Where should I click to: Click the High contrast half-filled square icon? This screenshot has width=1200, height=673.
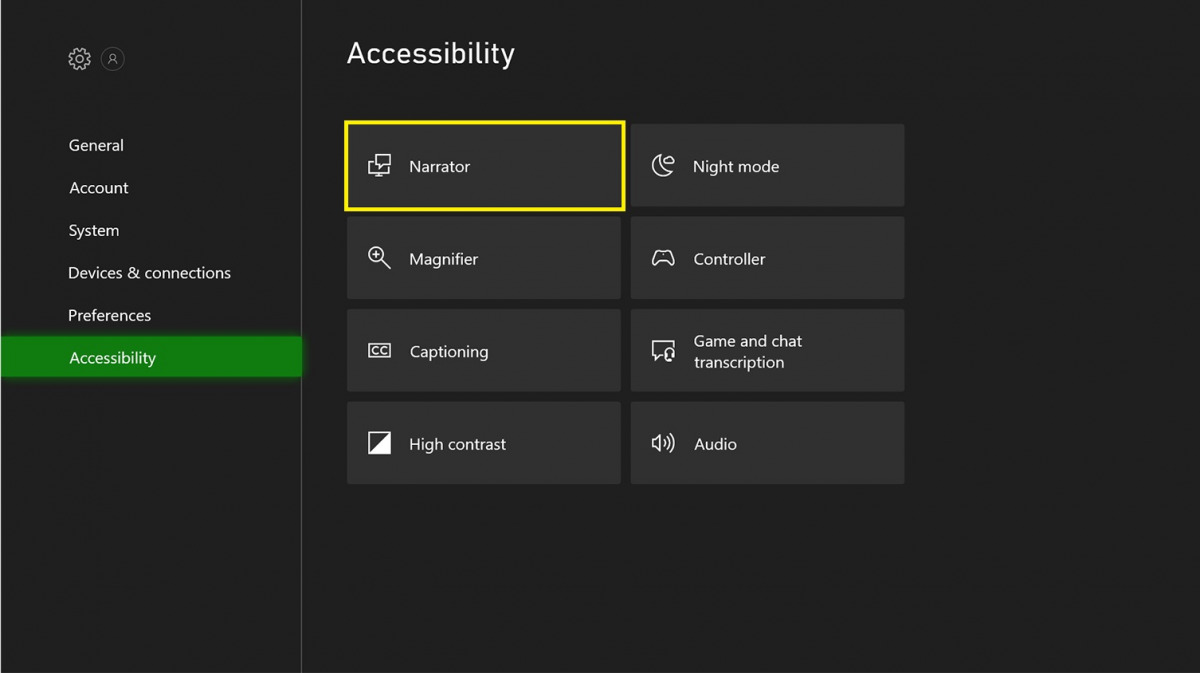pos(379,443)
